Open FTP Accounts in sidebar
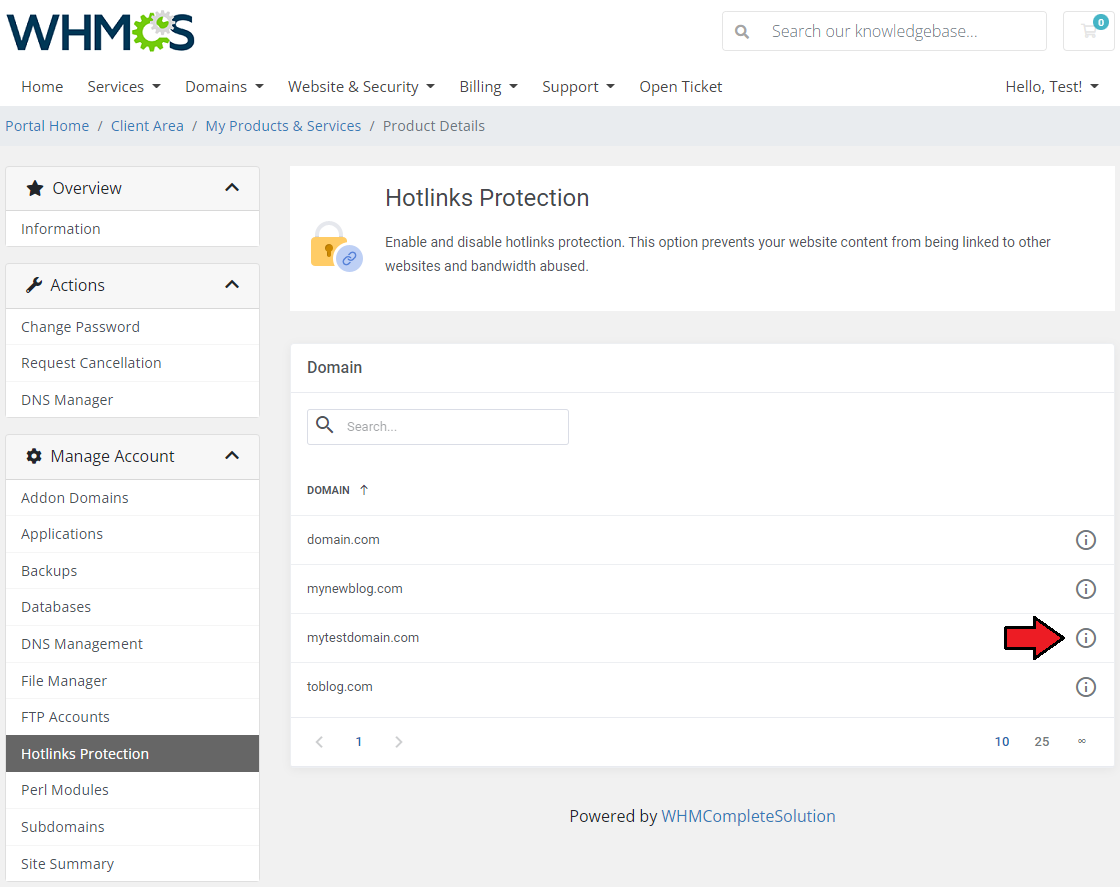The image size is (1120, 887). point(132,717)
